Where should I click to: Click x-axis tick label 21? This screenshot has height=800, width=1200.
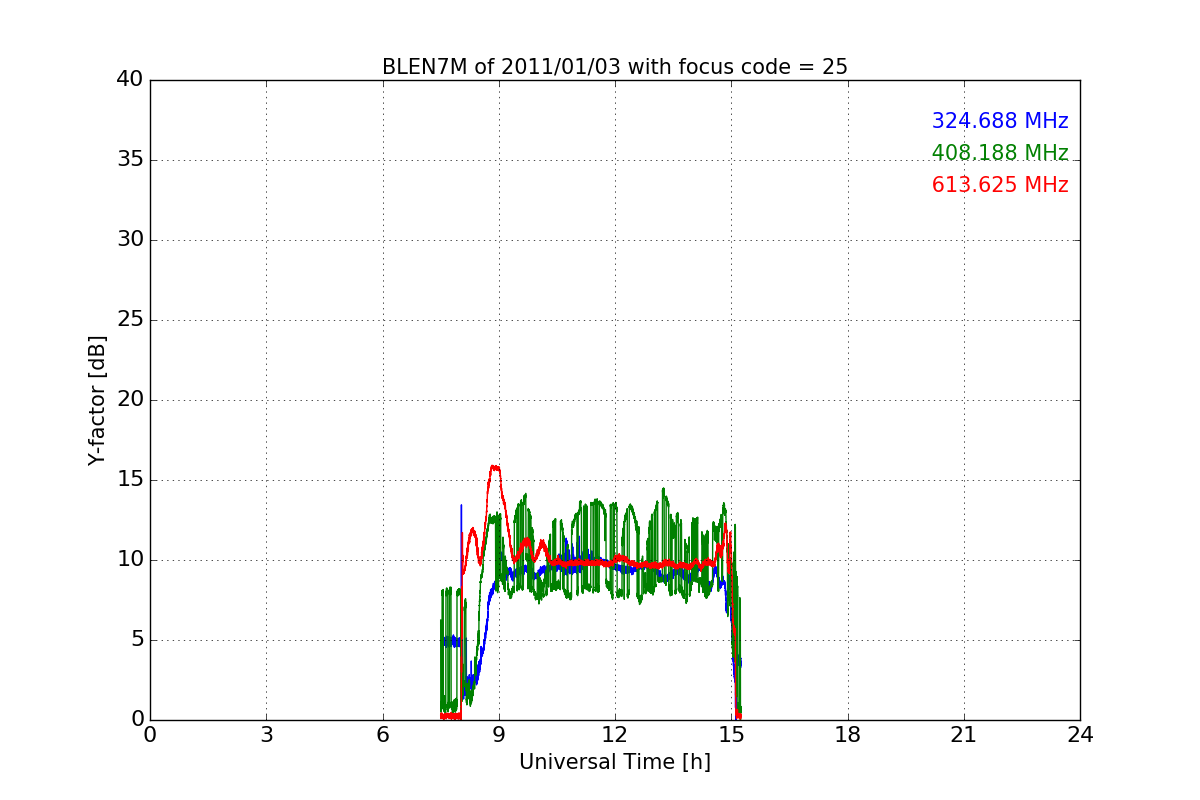(964, 735)
